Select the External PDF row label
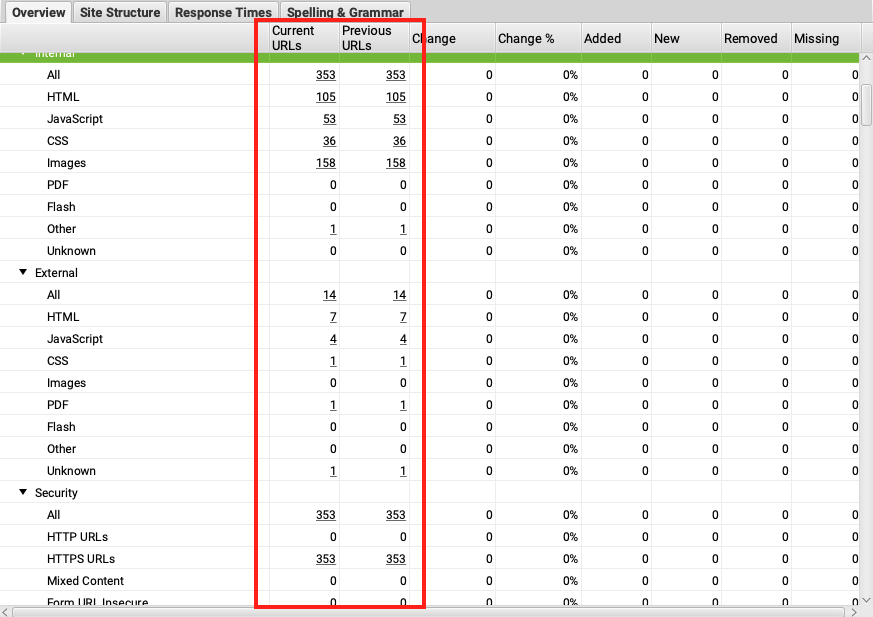The width and height of the screenshot is (873, 617). pos(58,405)
